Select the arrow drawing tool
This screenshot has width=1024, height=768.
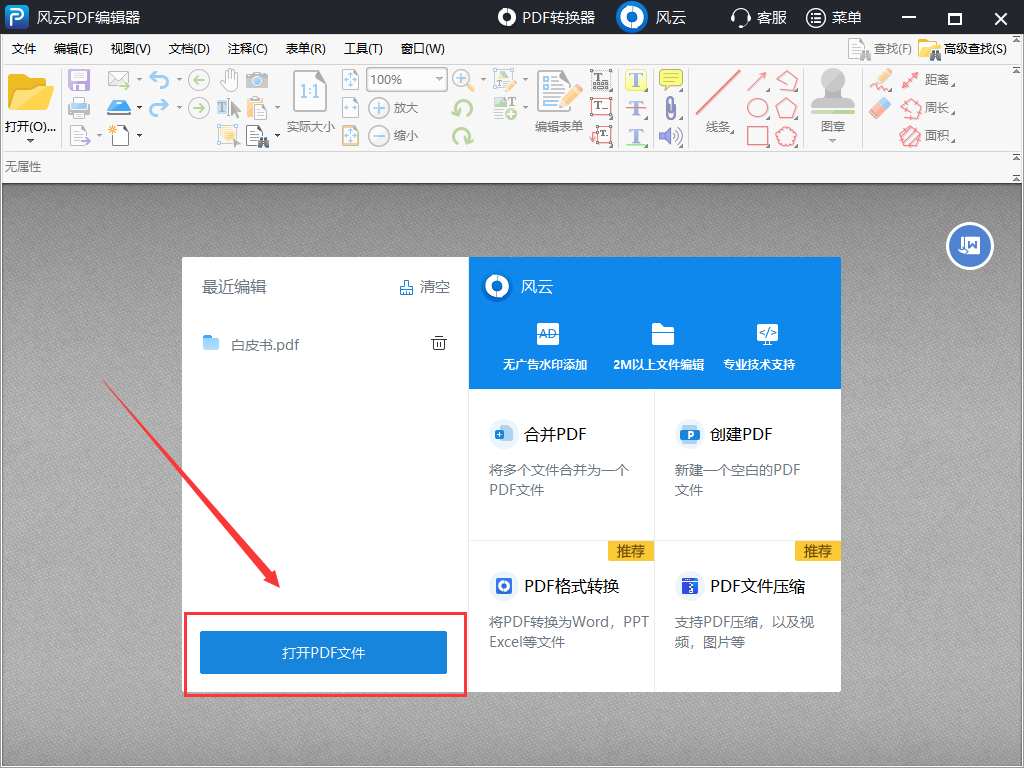757,81
